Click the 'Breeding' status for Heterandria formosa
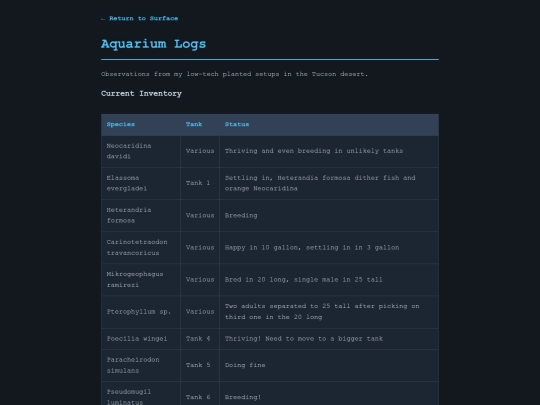 coord(329,215)
